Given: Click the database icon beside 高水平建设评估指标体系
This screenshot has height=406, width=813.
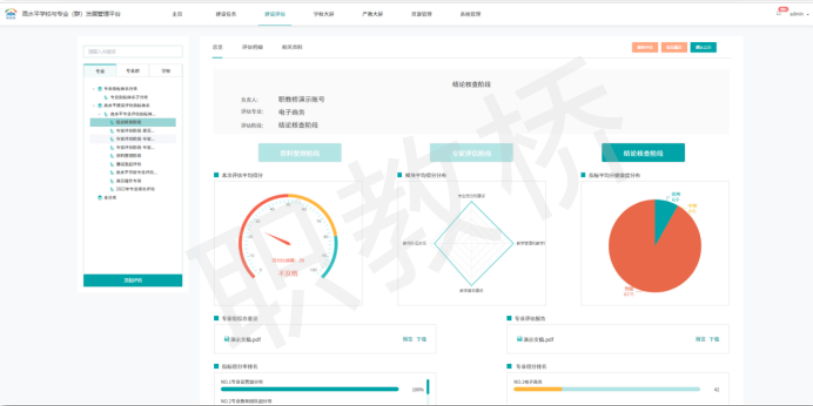Looking at the screenshot, I should 100,105.
